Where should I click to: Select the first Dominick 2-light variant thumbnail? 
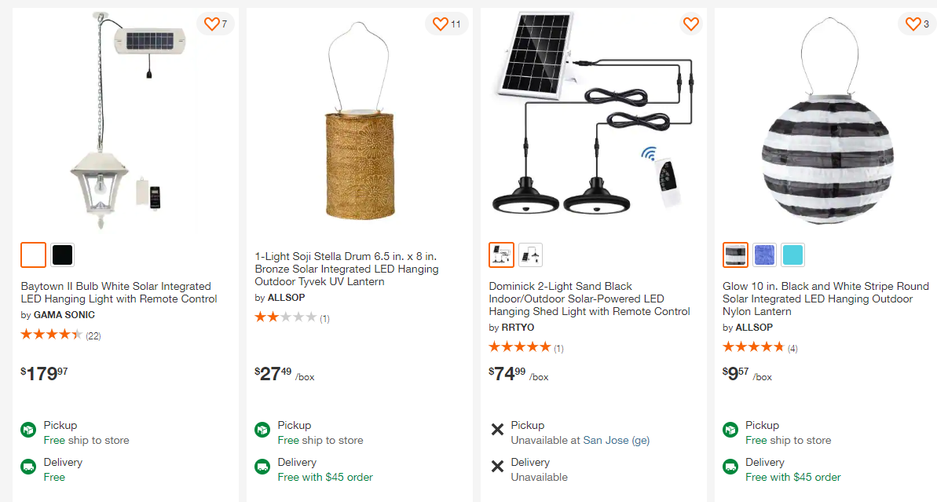pos(501,255)
